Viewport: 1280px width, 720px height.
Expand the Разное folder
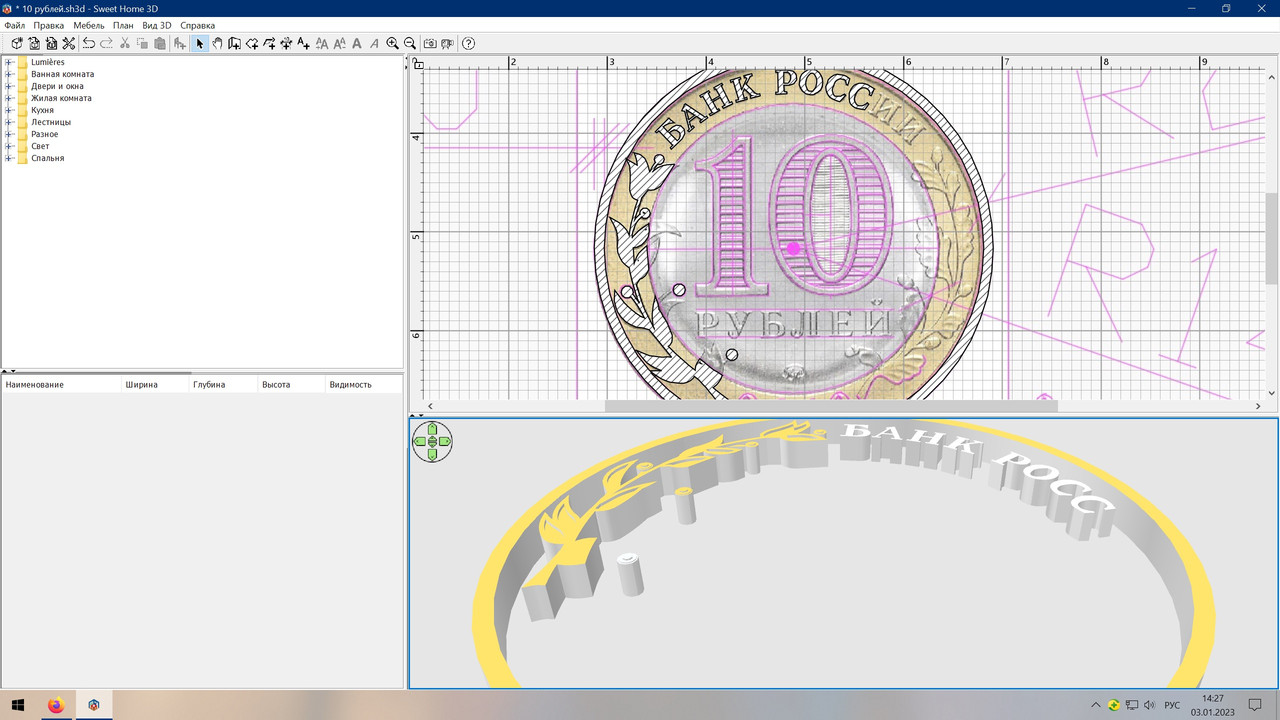click(x=9, y=134)
